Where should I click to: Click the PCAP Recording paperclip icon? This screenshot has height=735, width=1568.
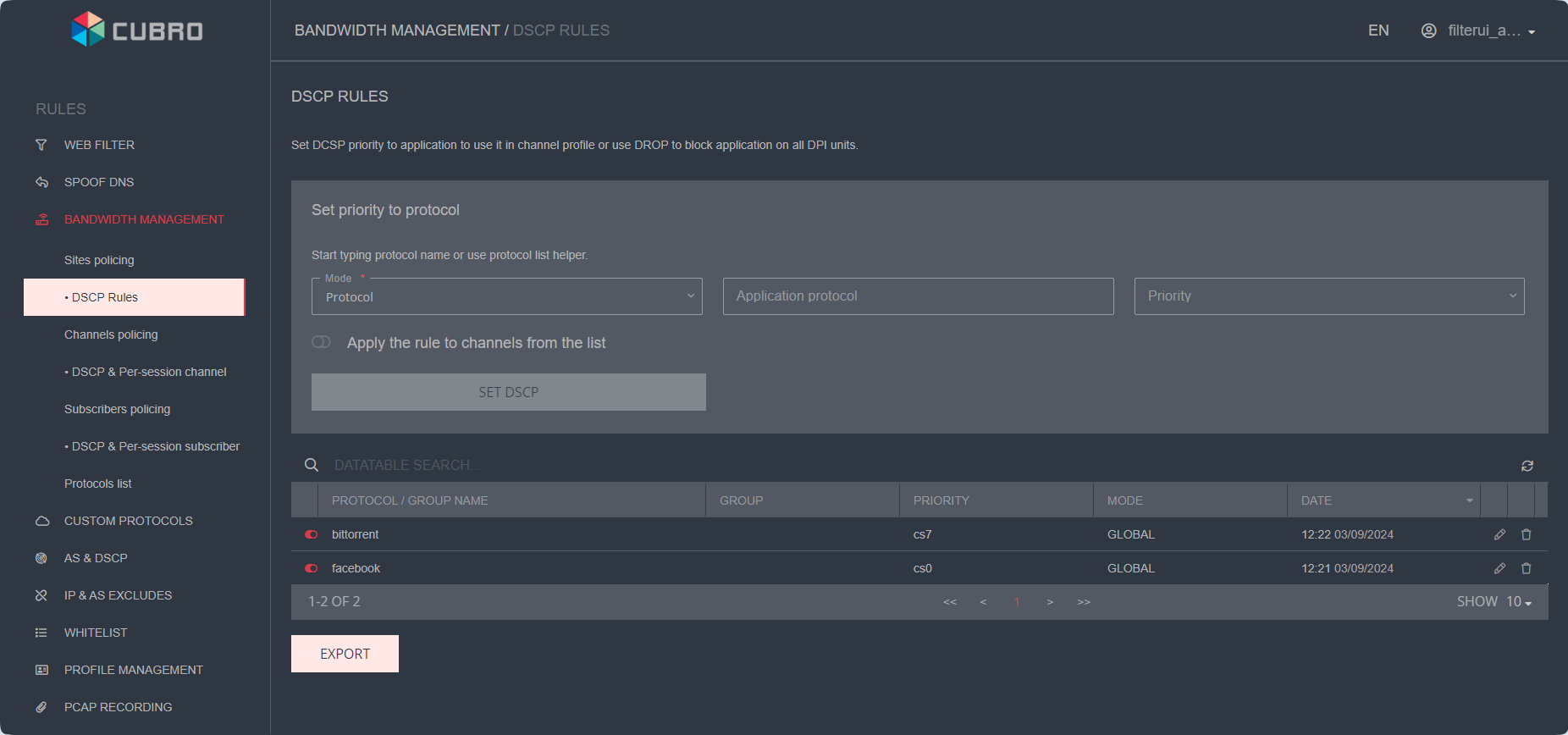pyautogui.click(x=41, y=707)
